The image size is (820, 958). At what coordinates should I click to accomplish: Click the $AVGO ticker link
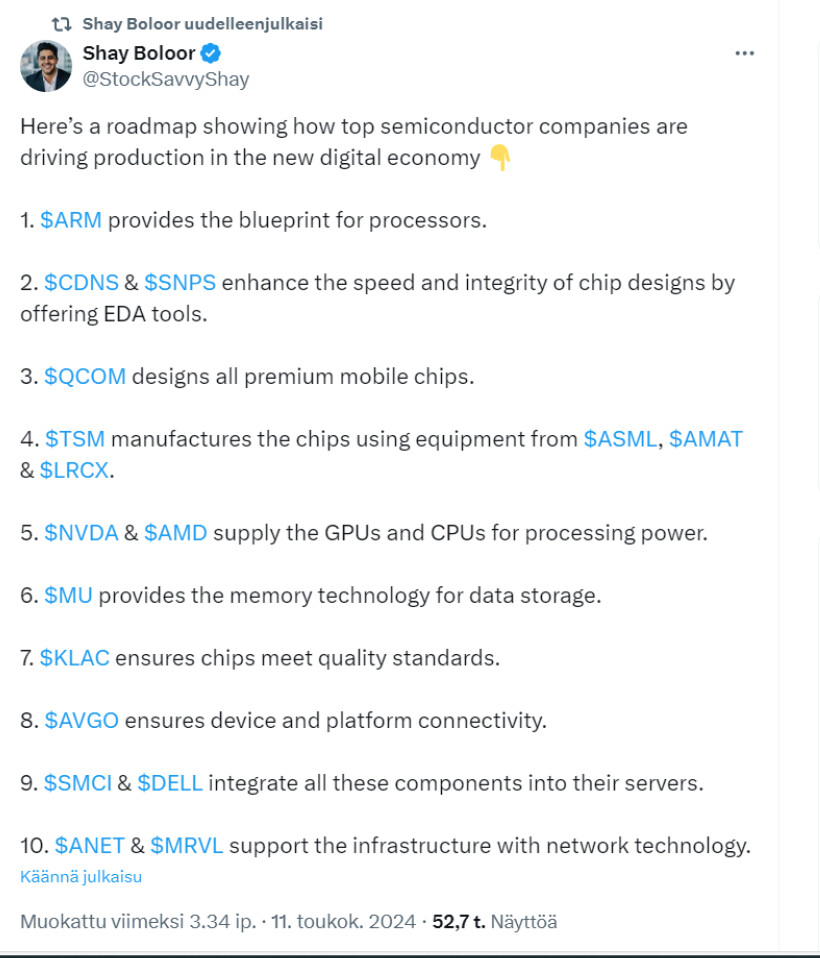[x=81, y=720]
